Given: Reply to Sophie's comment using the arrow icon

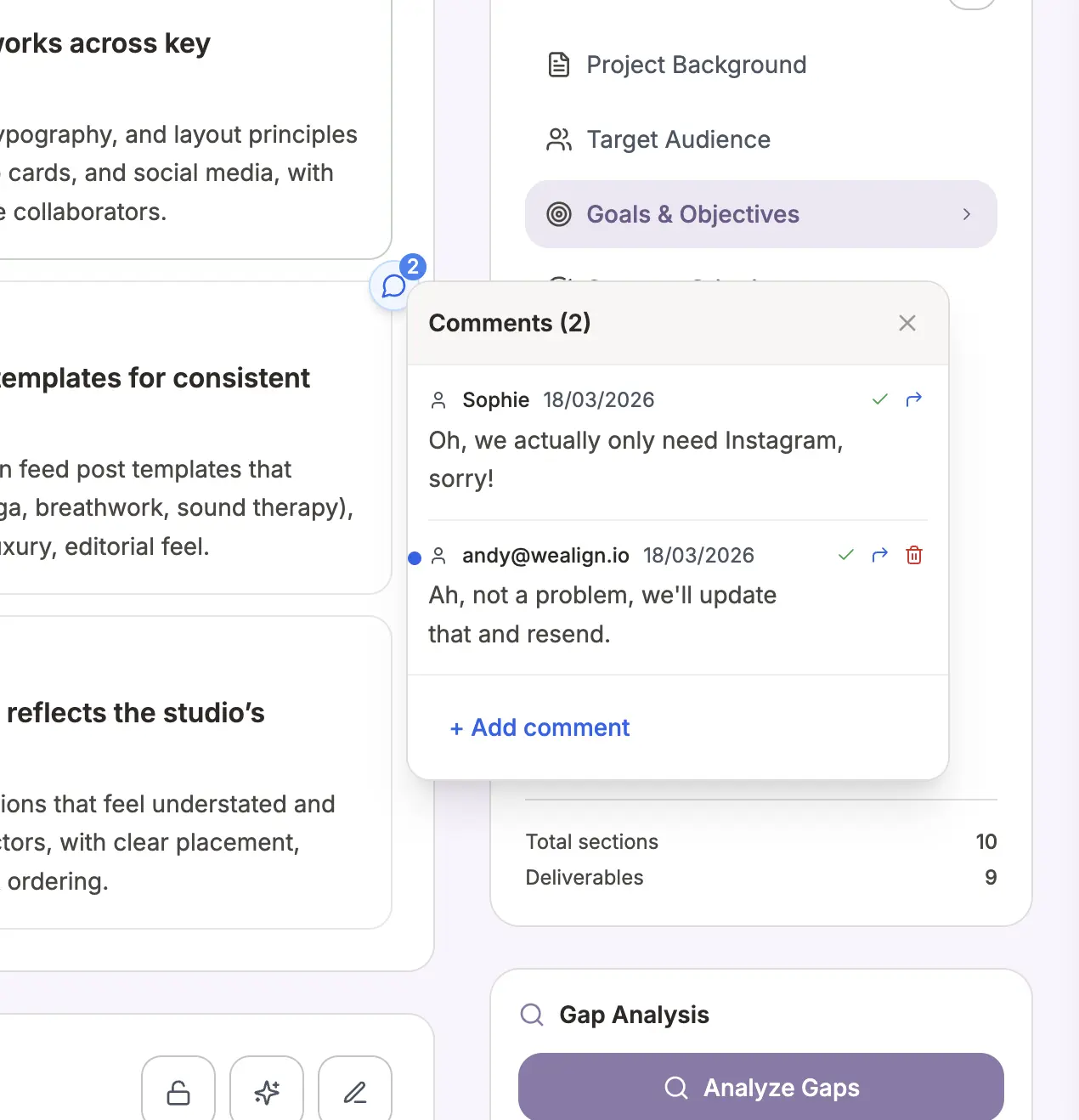Looking at the screenshot, I should click(914, 399).
